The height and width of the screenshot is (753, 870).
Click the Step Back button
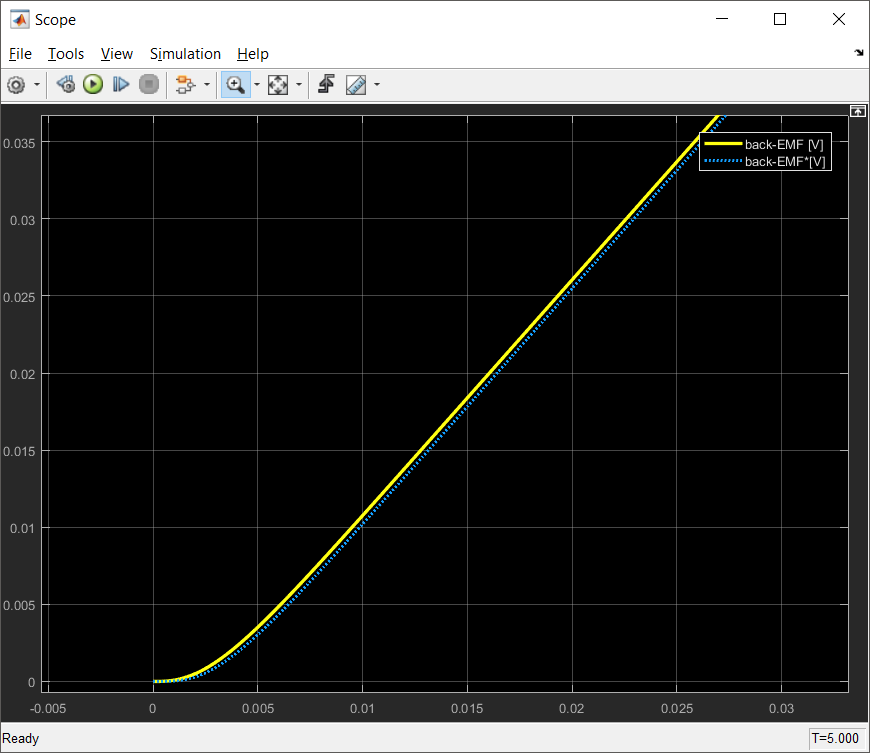tap(66, 84)
